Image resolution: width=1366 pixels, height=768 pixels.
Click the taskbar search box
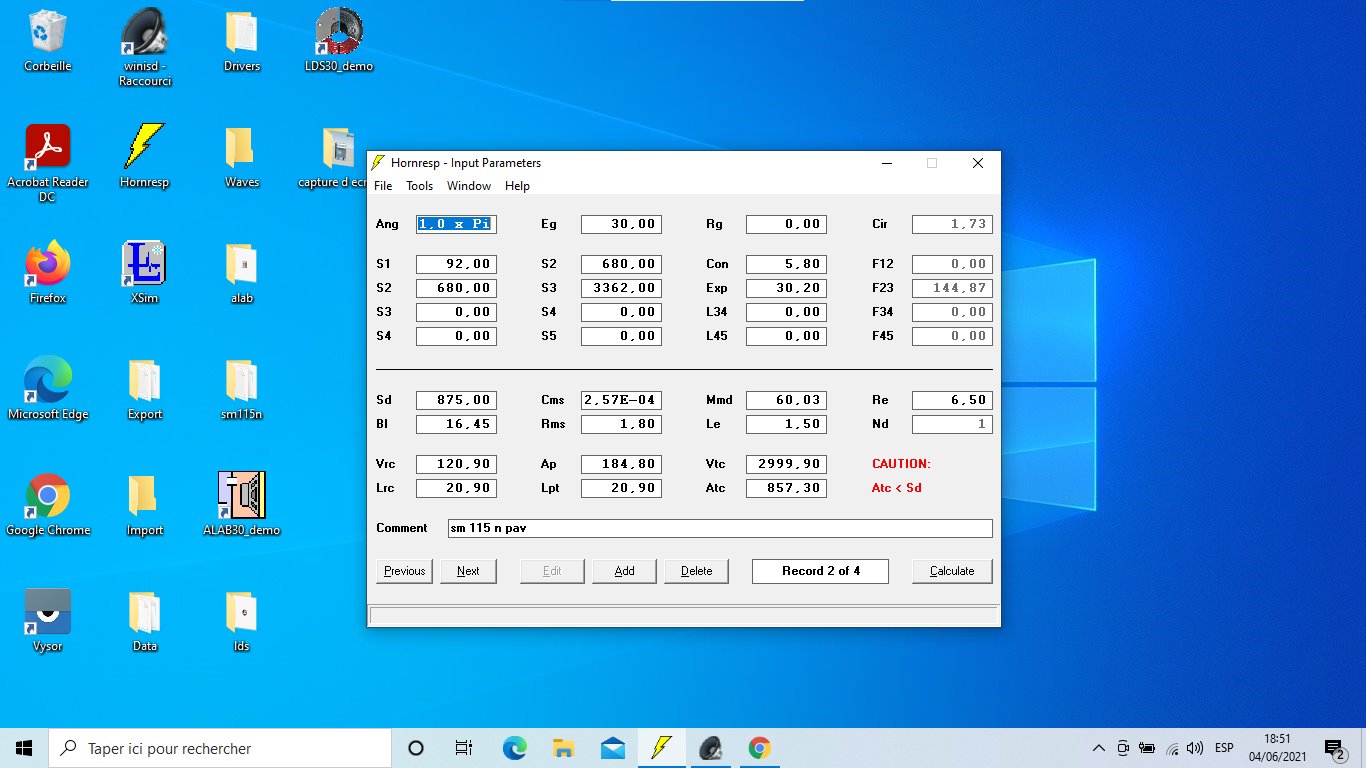(219, 748)
